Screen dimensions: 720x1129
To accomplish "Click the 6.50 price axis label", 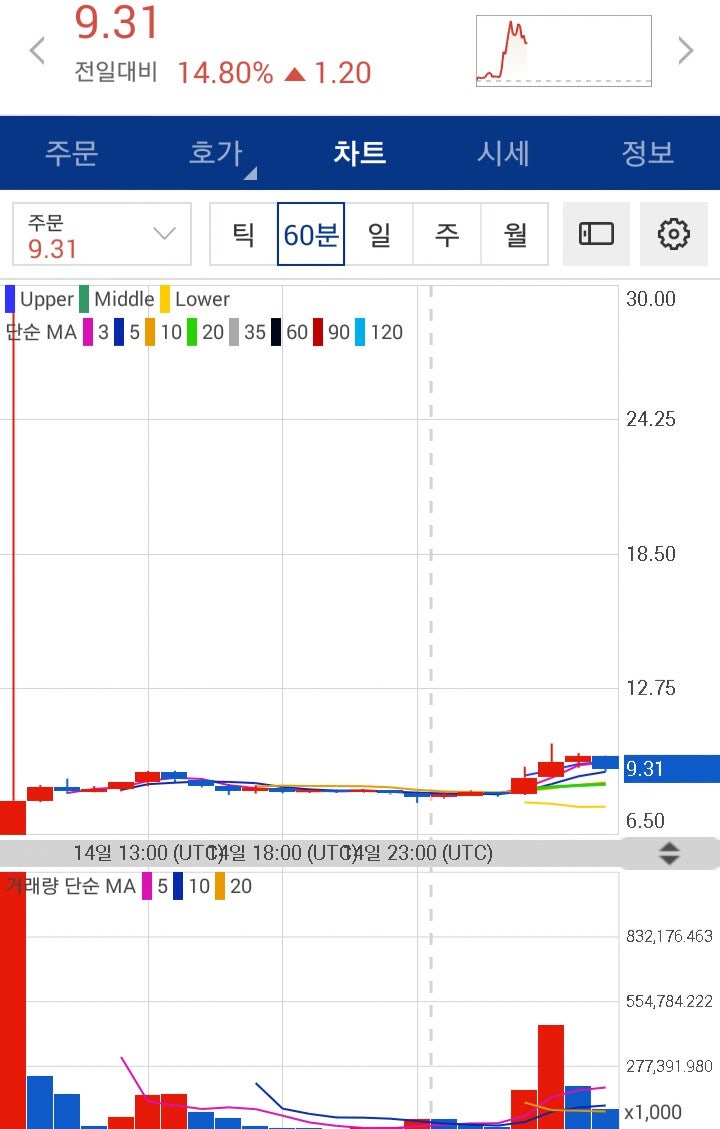I will 645,821.
